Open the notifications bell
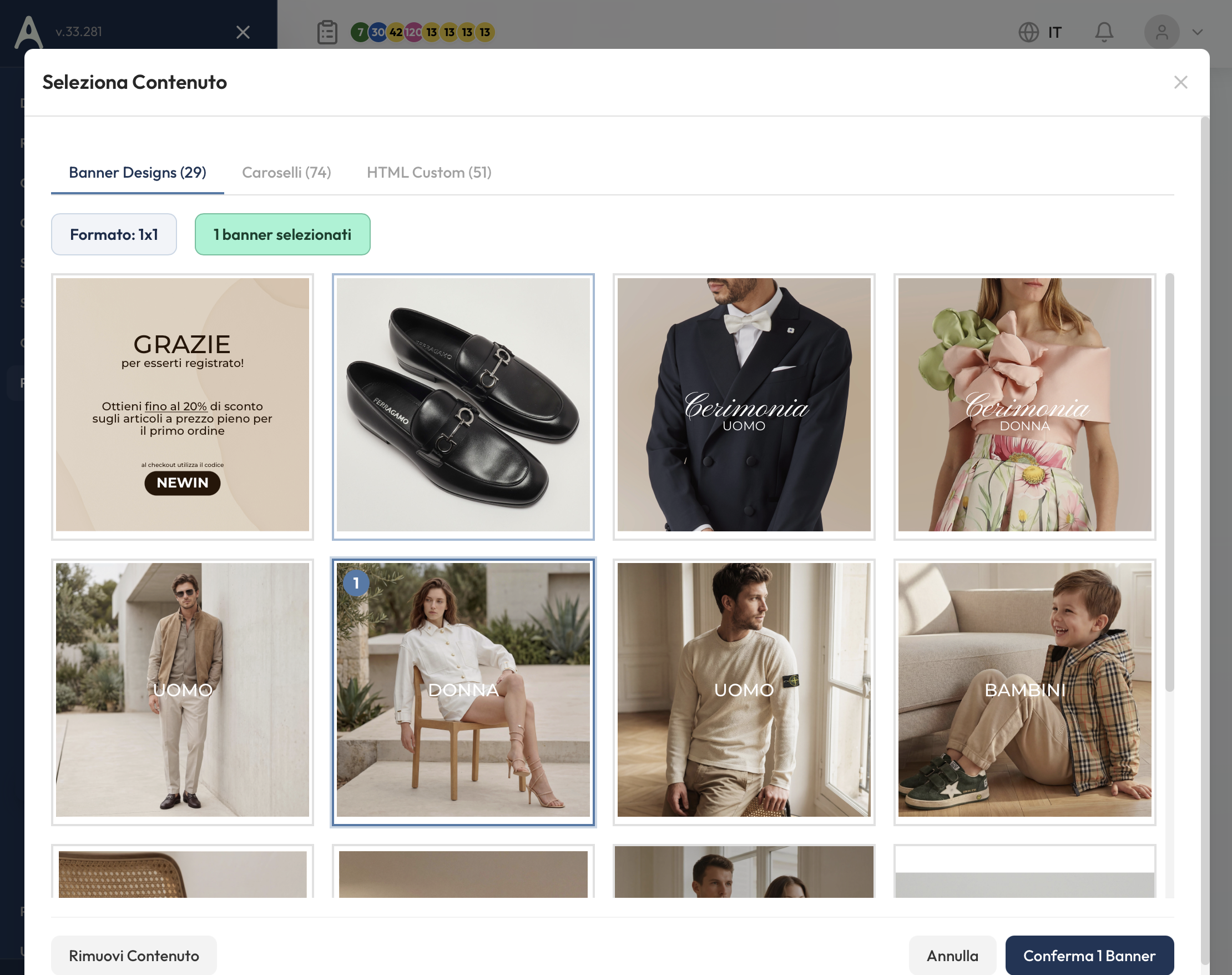 [1104, 32]
